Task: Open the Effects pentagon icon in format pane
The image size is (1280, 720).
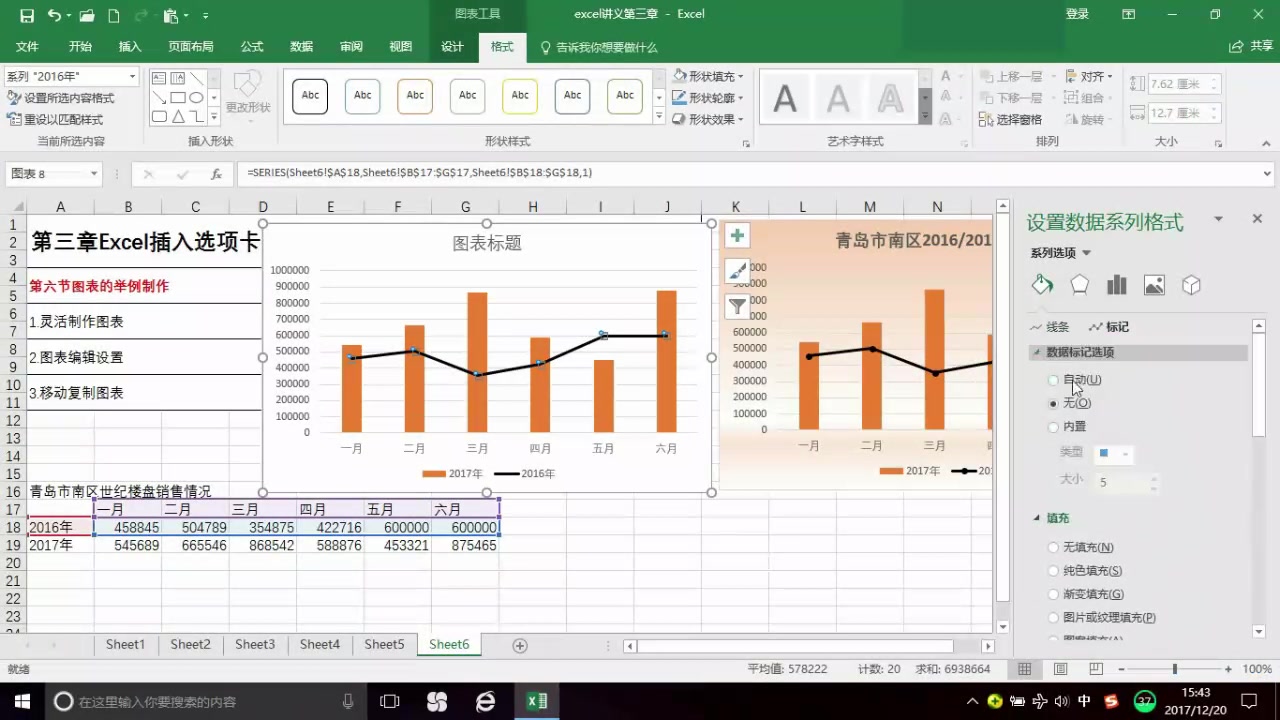Action: 1079,285
